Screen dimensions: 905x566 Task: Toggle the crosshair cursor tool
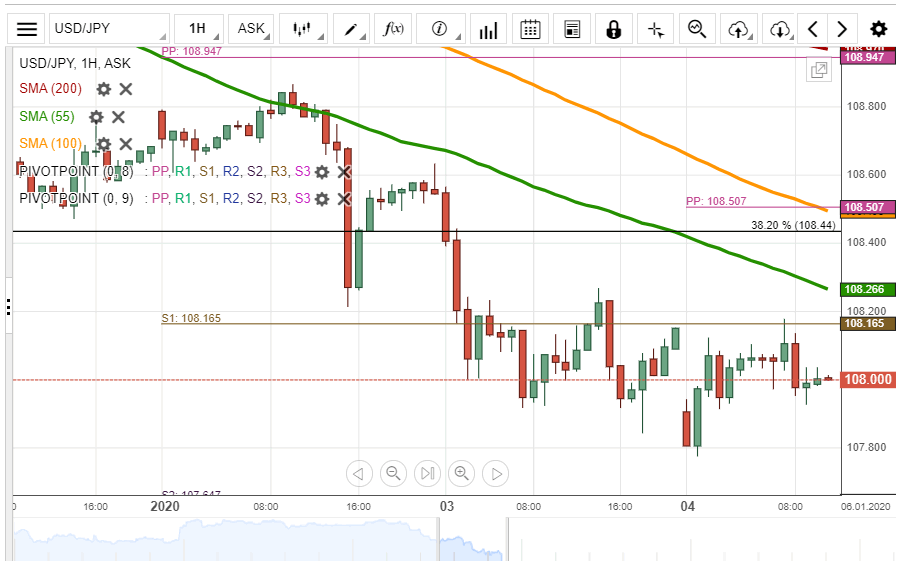point(656,29)
